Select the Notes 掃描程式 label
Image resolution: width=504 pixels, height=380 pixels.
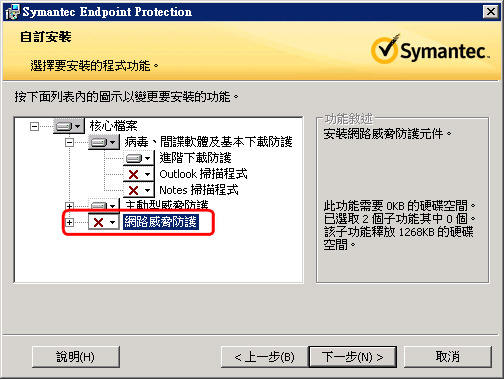tap(199, 190)
